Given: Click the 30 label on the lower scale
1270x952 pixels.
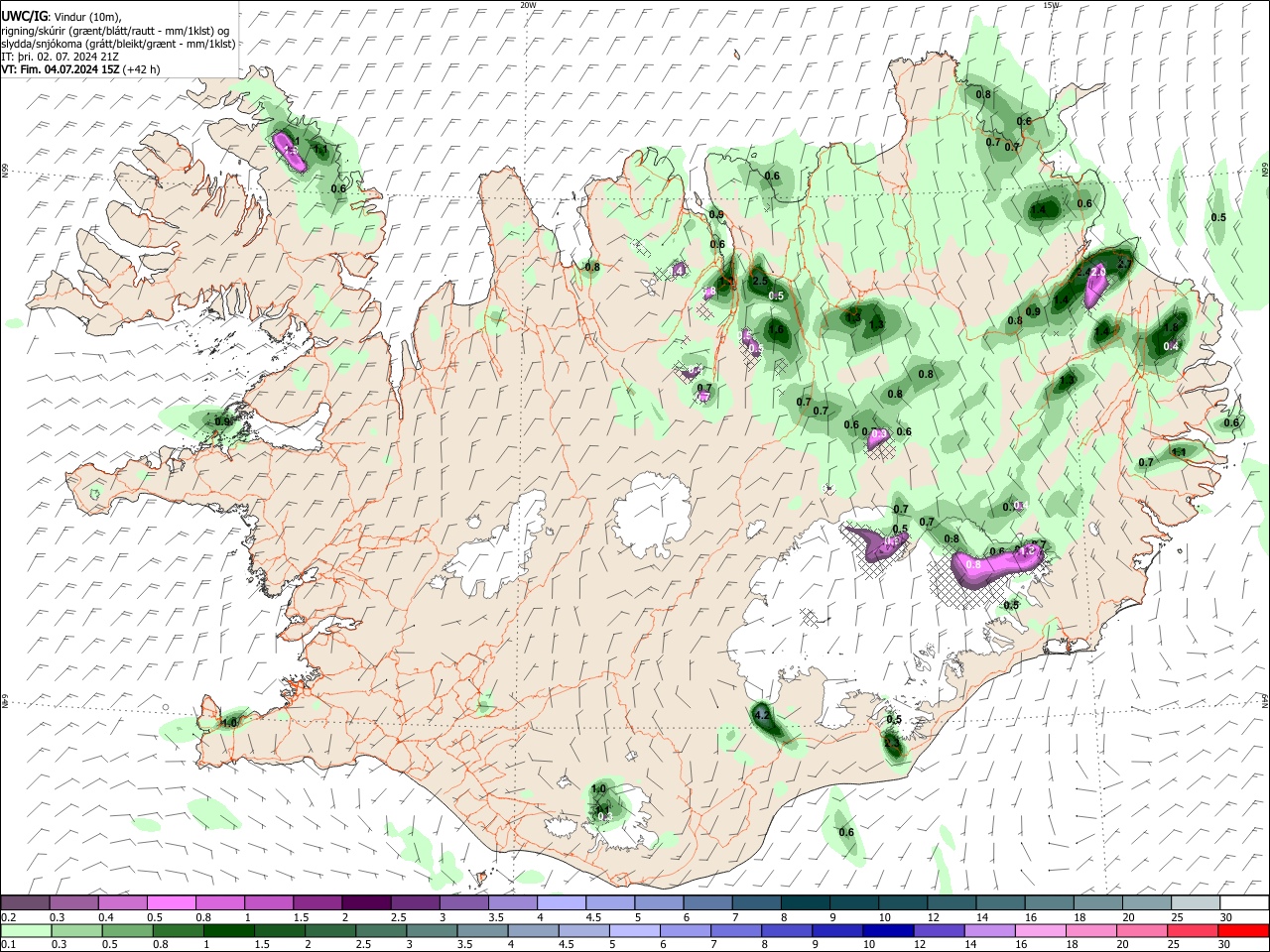Looking at the screenshot, I should (1226, 945).
